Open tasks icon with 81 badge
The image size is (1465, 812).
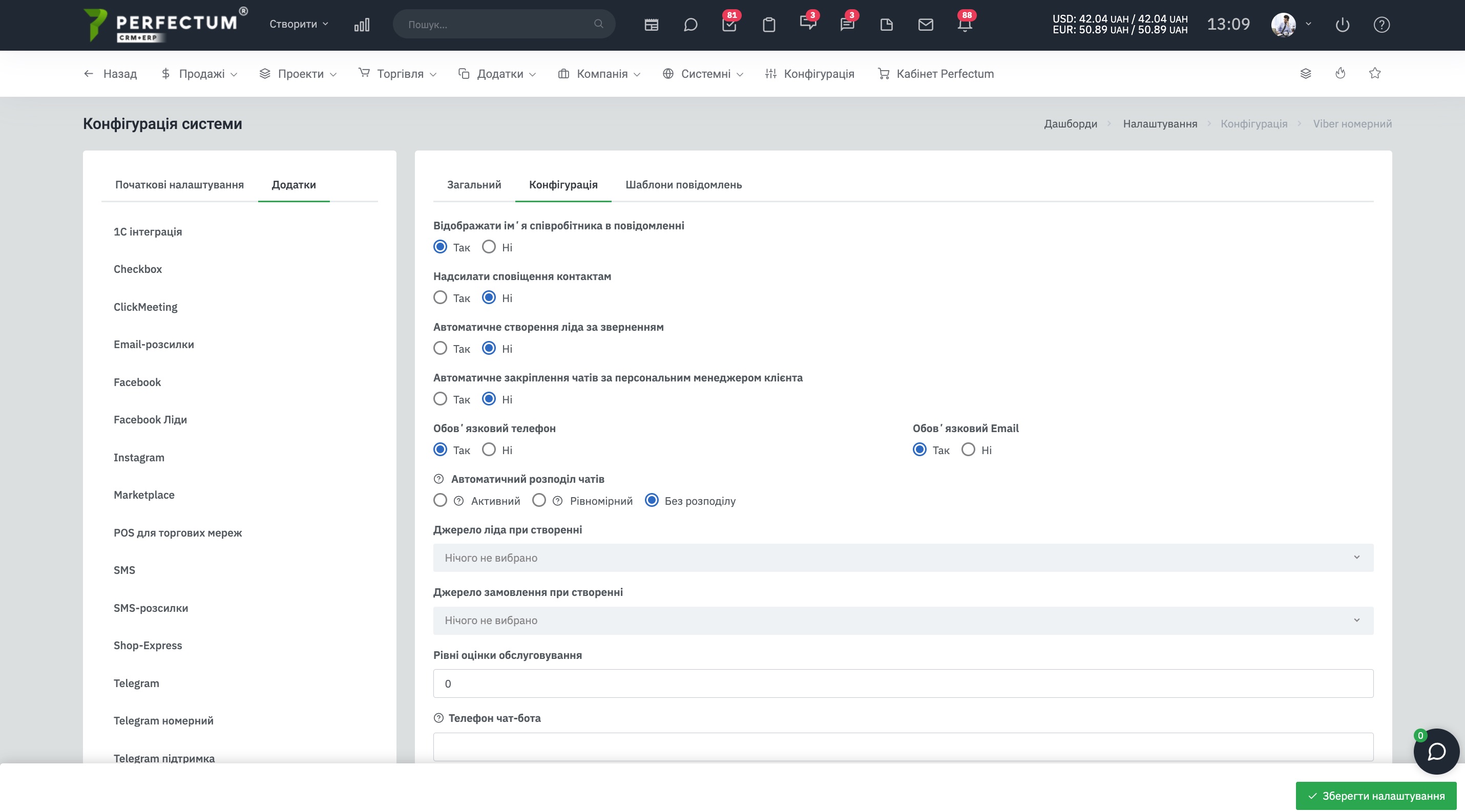[729, 25]
